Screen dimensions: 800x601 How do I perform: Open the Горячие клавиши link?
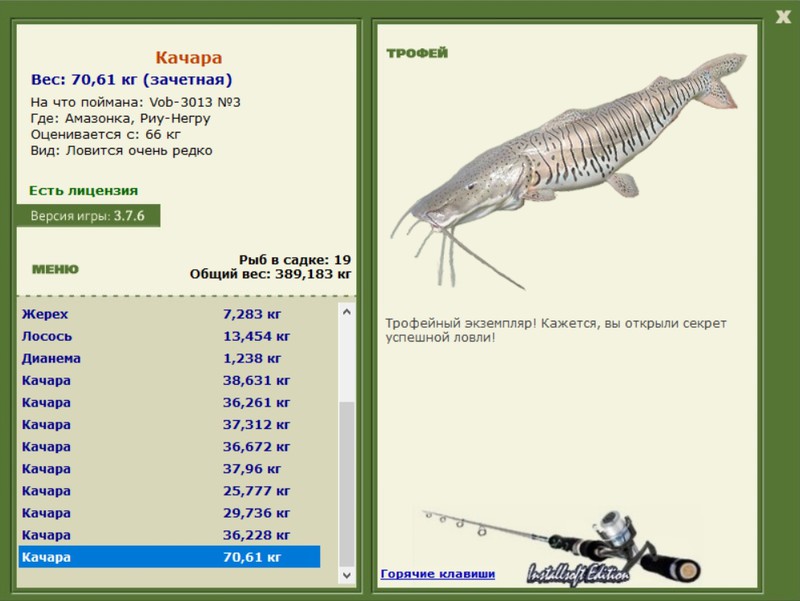438,573
